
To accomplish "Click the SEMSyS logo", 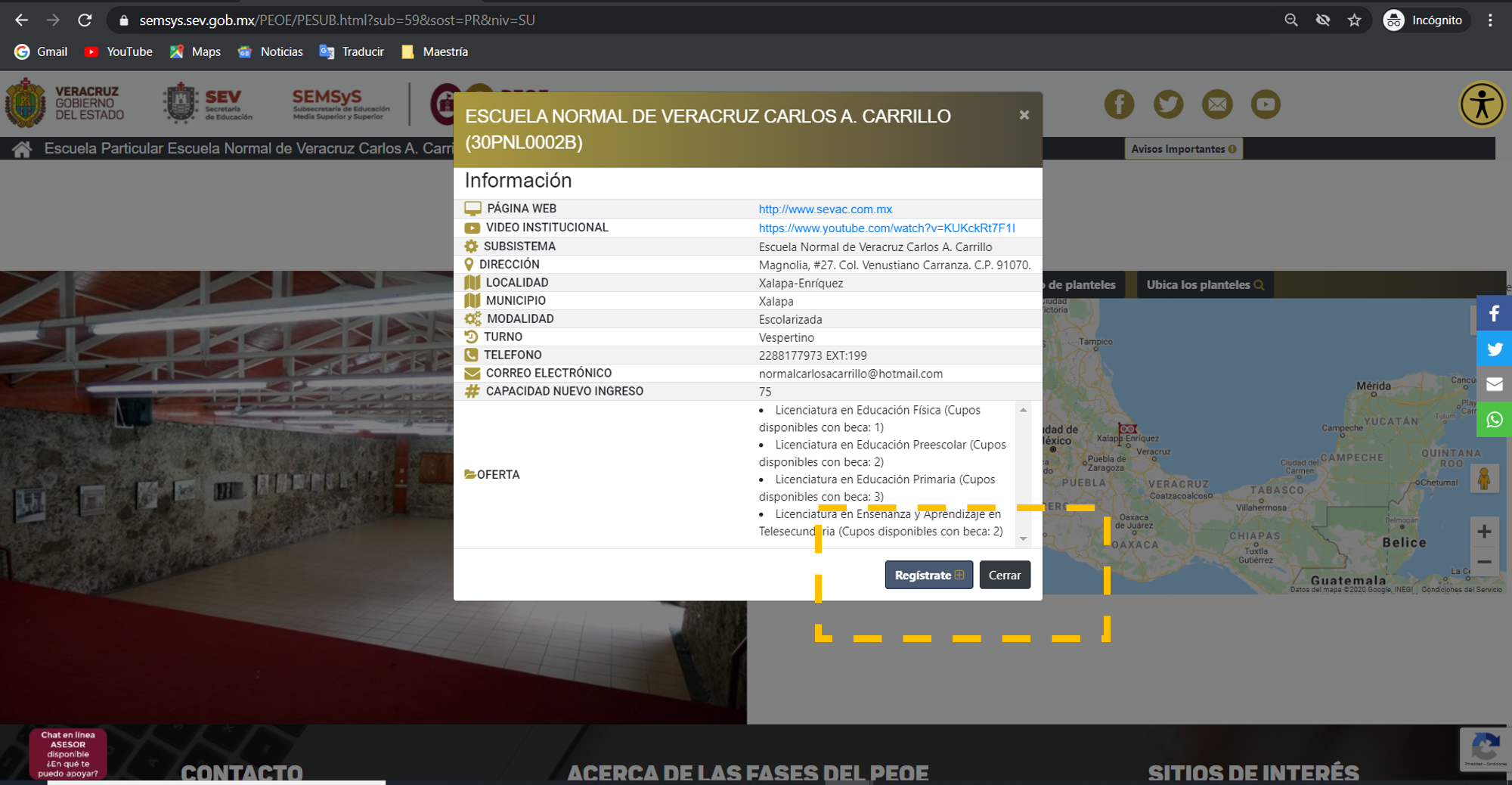I will 341,104.
